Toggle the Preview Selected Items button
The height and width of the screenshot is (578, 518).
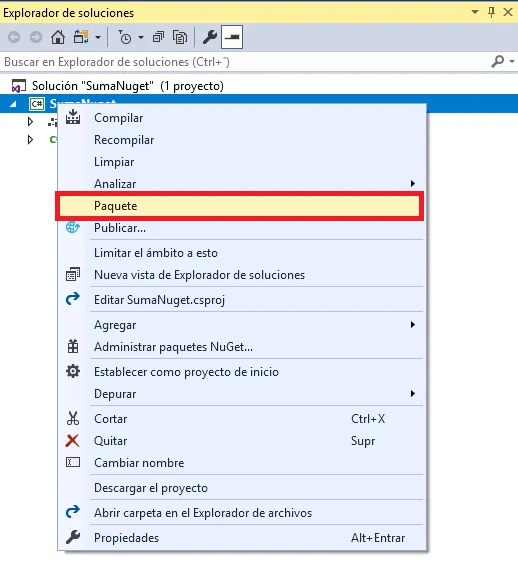[232, 37]
